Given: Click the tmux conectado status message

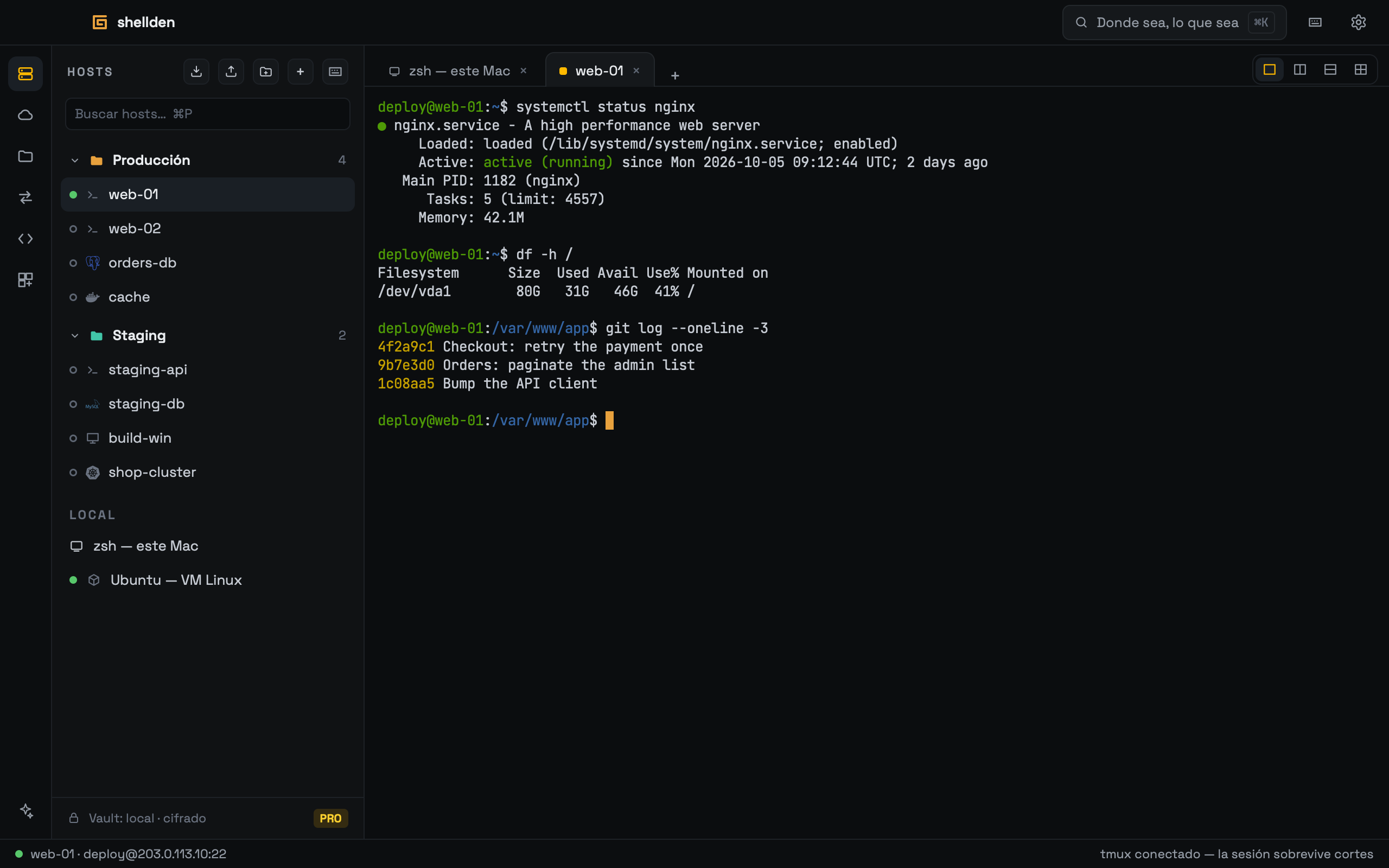Looking at the screenshot, I should coord(1237,854).
